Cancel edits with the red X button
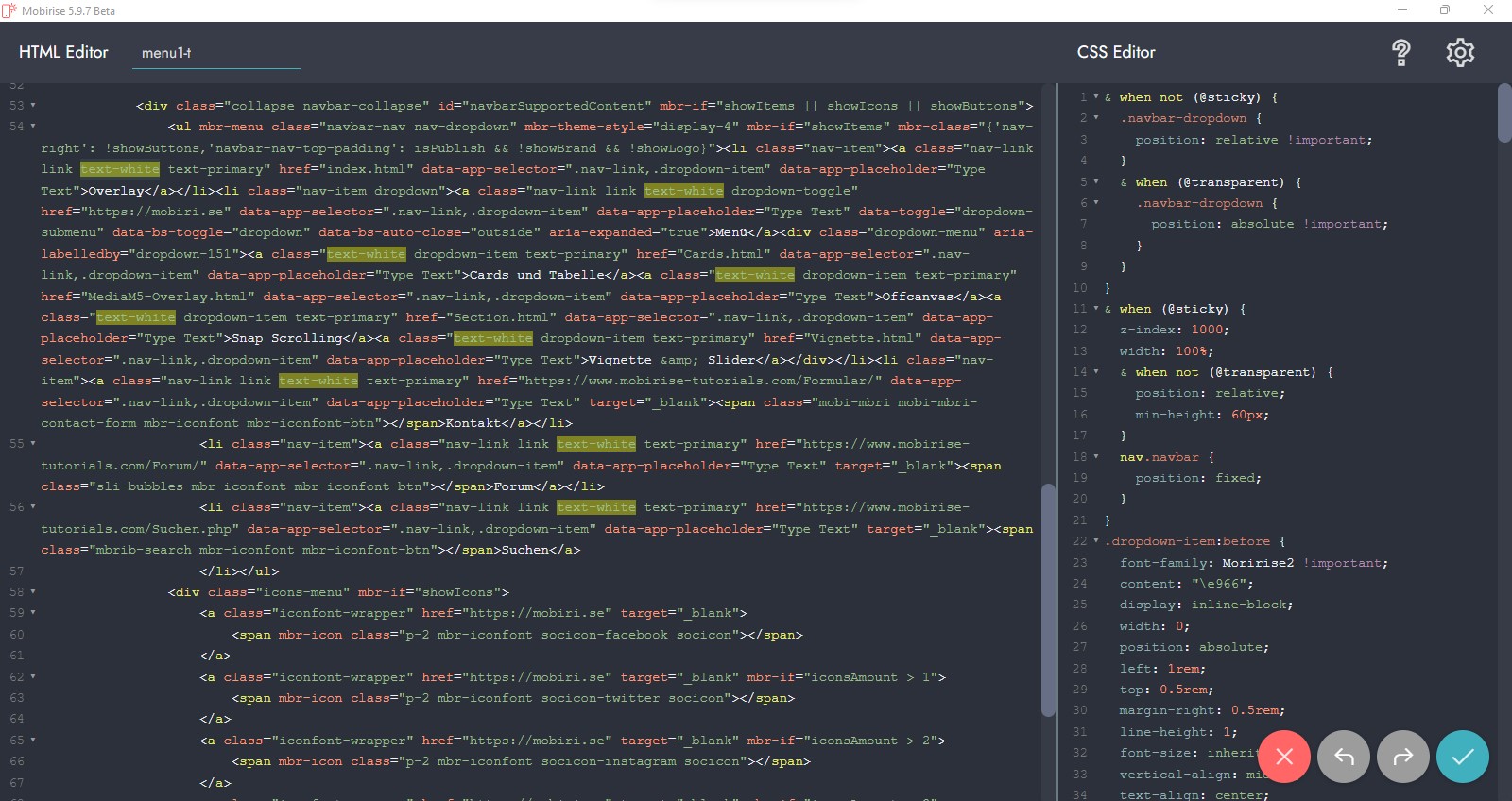This screenshot has height=801, width=1512. (x=1283, y=757)
